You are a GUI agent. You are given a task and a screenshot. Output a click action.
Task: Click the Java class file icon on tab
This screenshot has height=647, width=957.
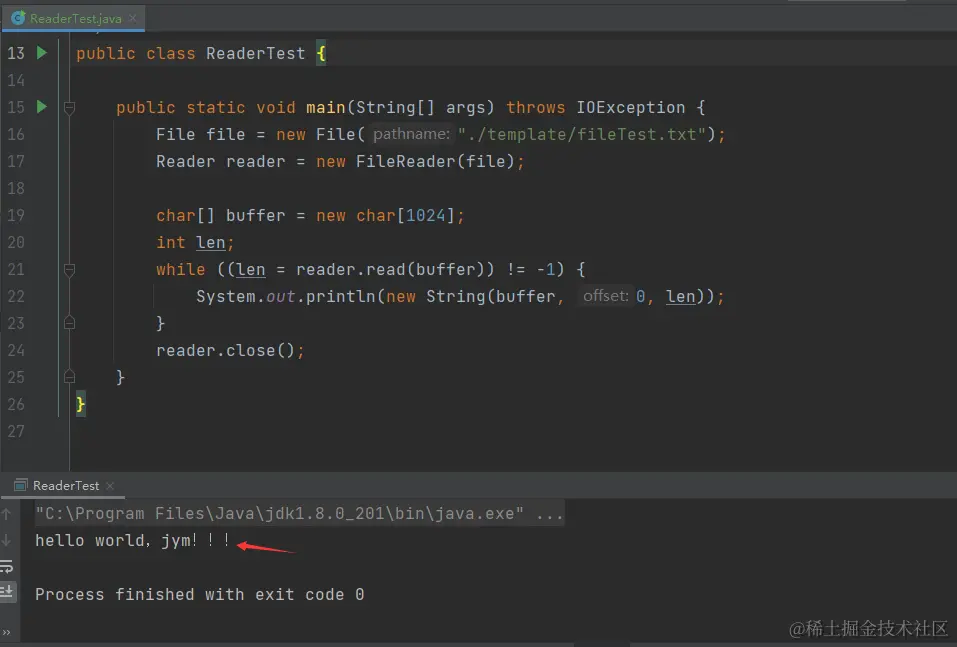click(18, 18)
